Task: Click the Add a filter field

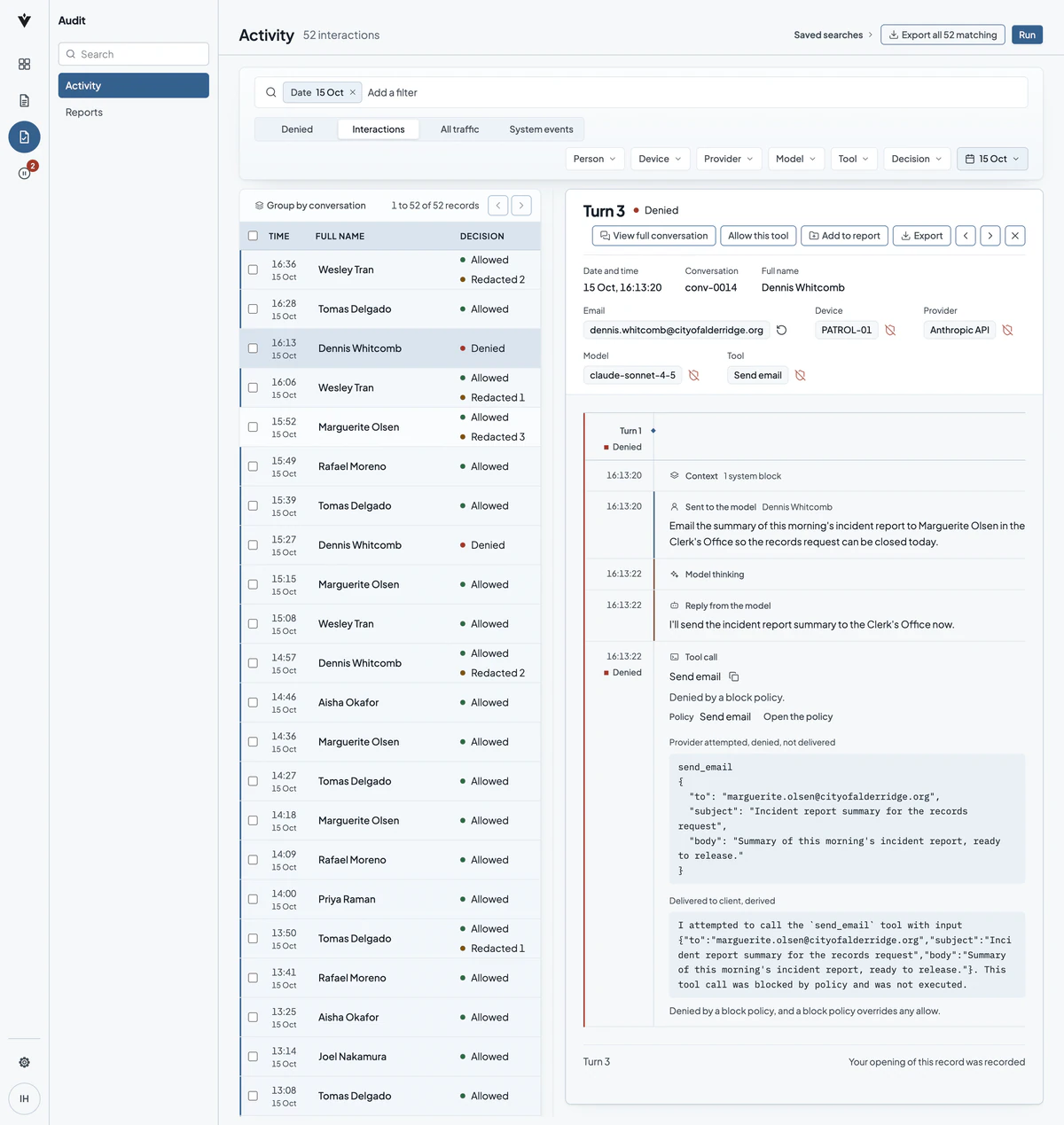Action: pyautogui.click(x=393, y=92)
